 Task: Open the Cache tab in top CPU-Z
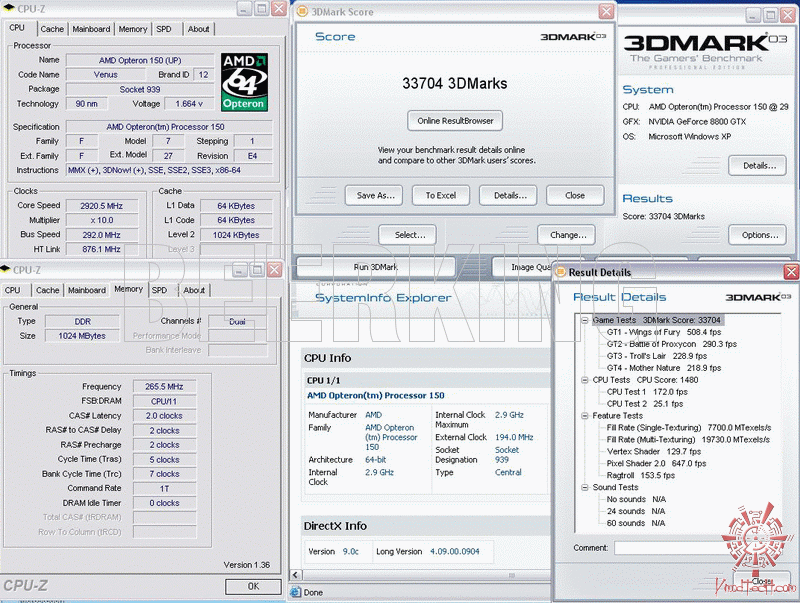[x=52, y=29]
